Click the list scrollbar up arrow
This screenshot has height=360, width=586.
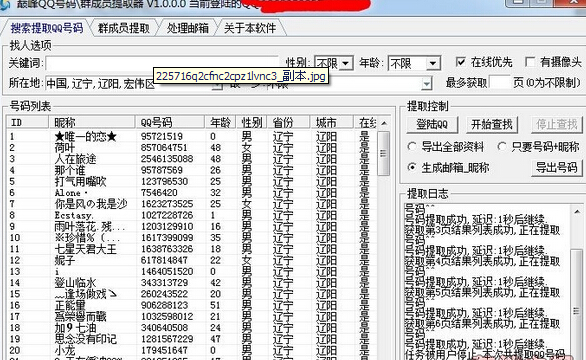tap(384, 123)
